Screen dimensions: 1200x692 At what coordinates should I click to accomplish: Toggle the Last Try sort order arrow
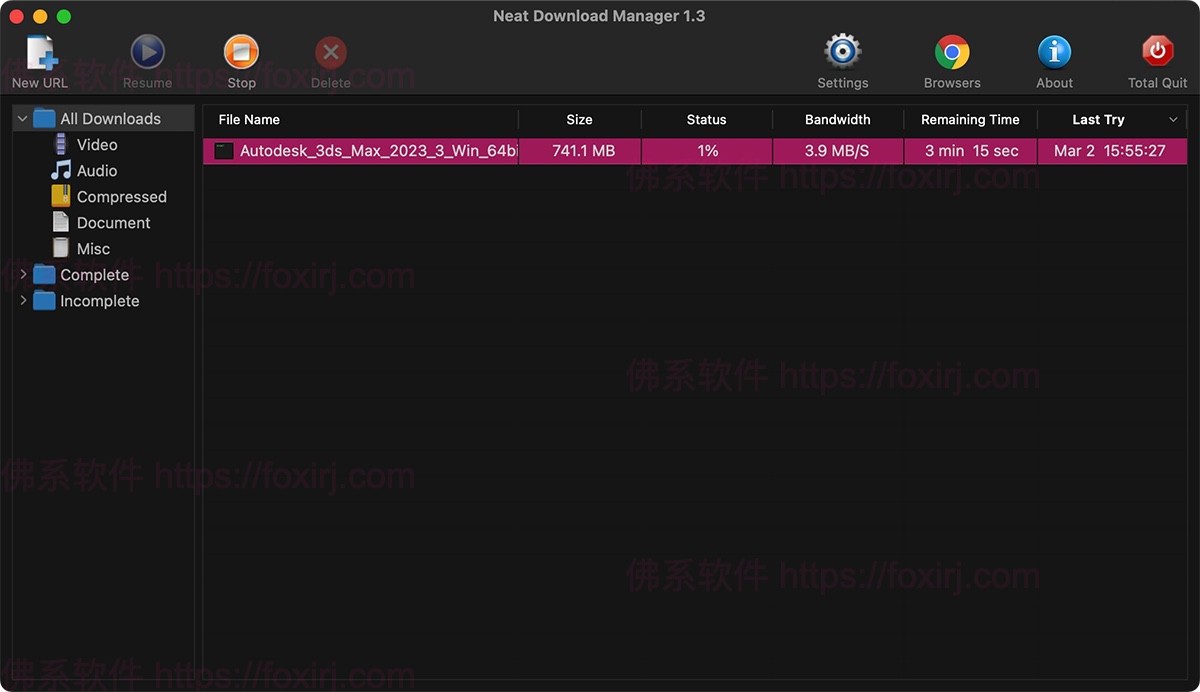click(x=1174, y=119)
